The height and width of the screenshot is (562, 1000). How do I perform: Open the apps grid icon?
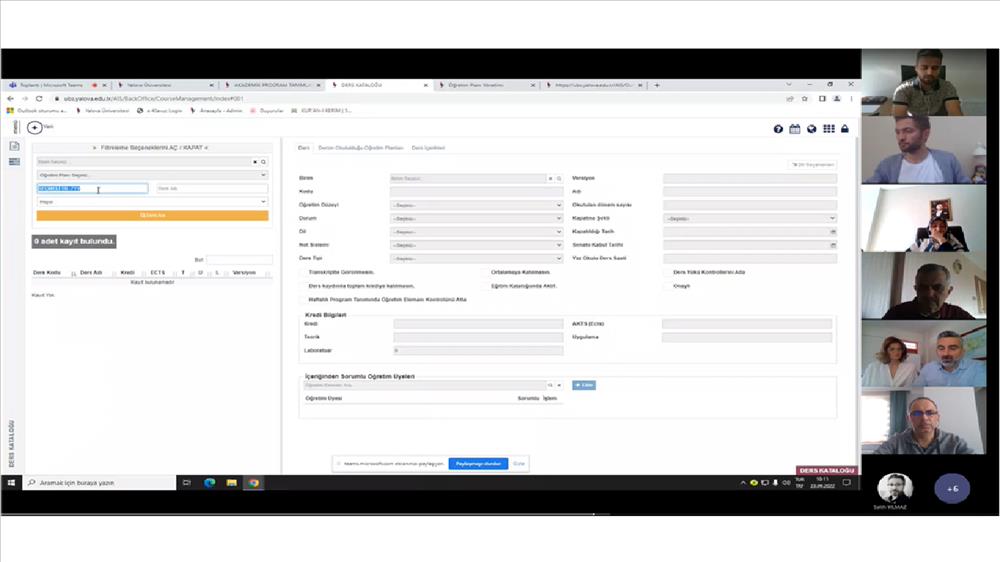click(x=828, y=129)
